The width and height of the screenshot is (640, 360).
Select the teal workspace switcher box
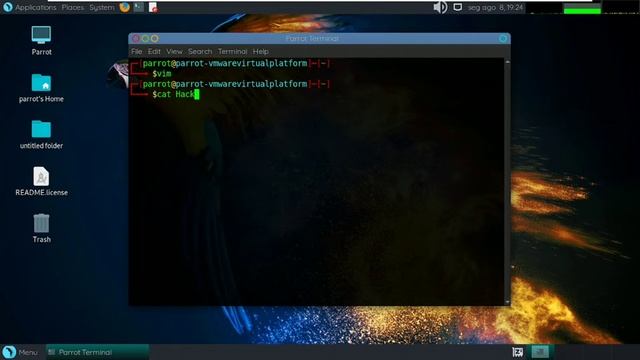pos(540,352)
